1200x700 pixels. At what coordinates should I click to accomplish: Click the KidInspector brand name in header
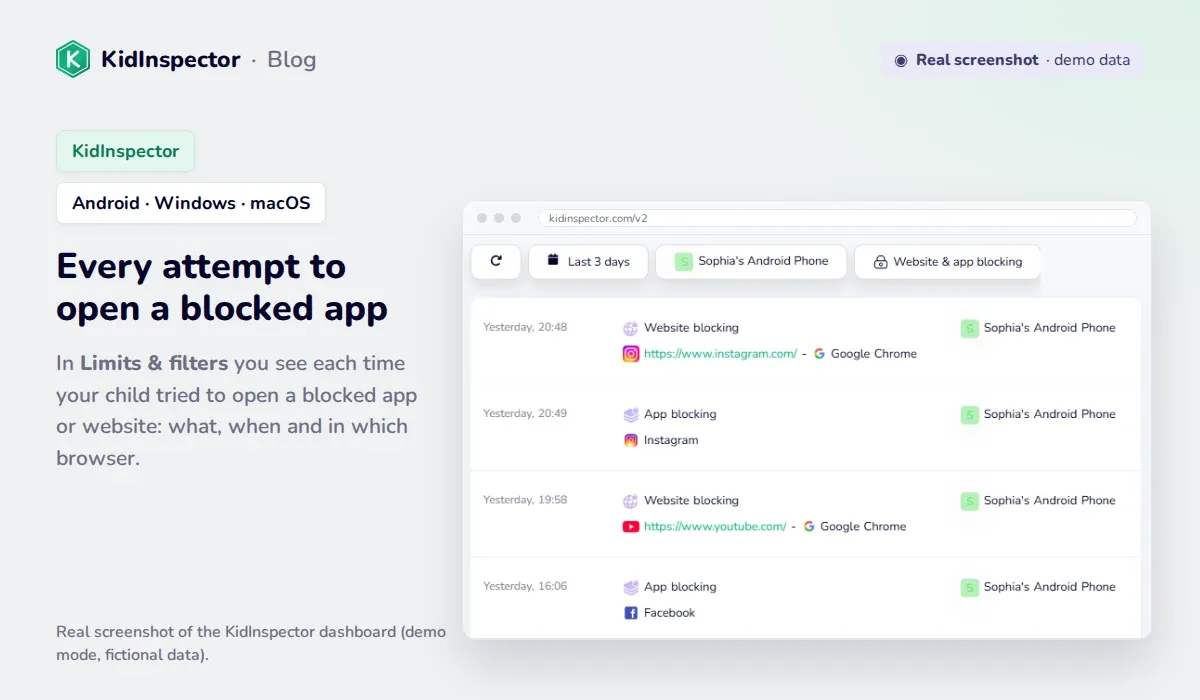[171, 59]
